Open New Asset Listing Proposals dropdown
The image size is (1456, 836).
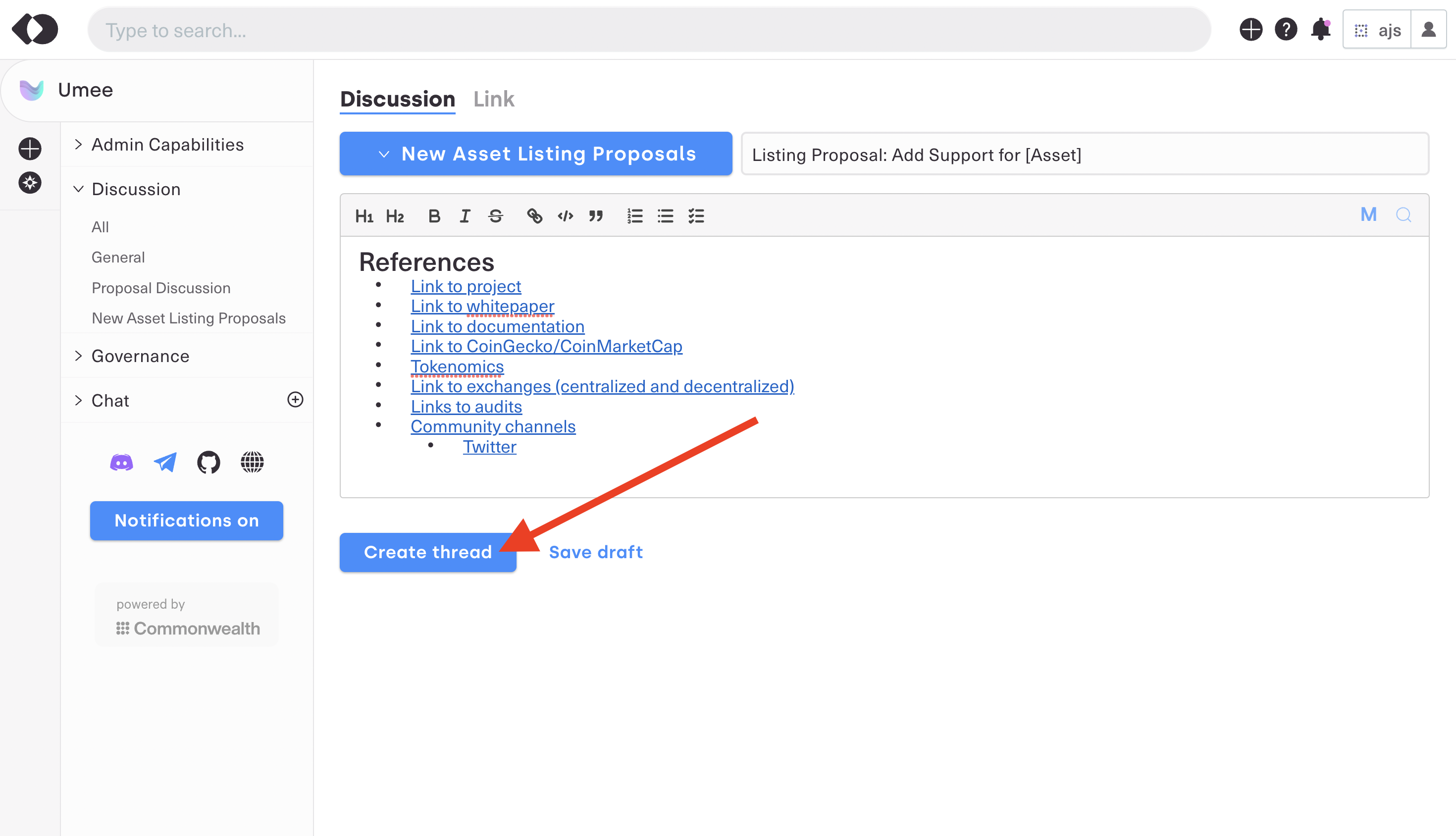(536, 154)
